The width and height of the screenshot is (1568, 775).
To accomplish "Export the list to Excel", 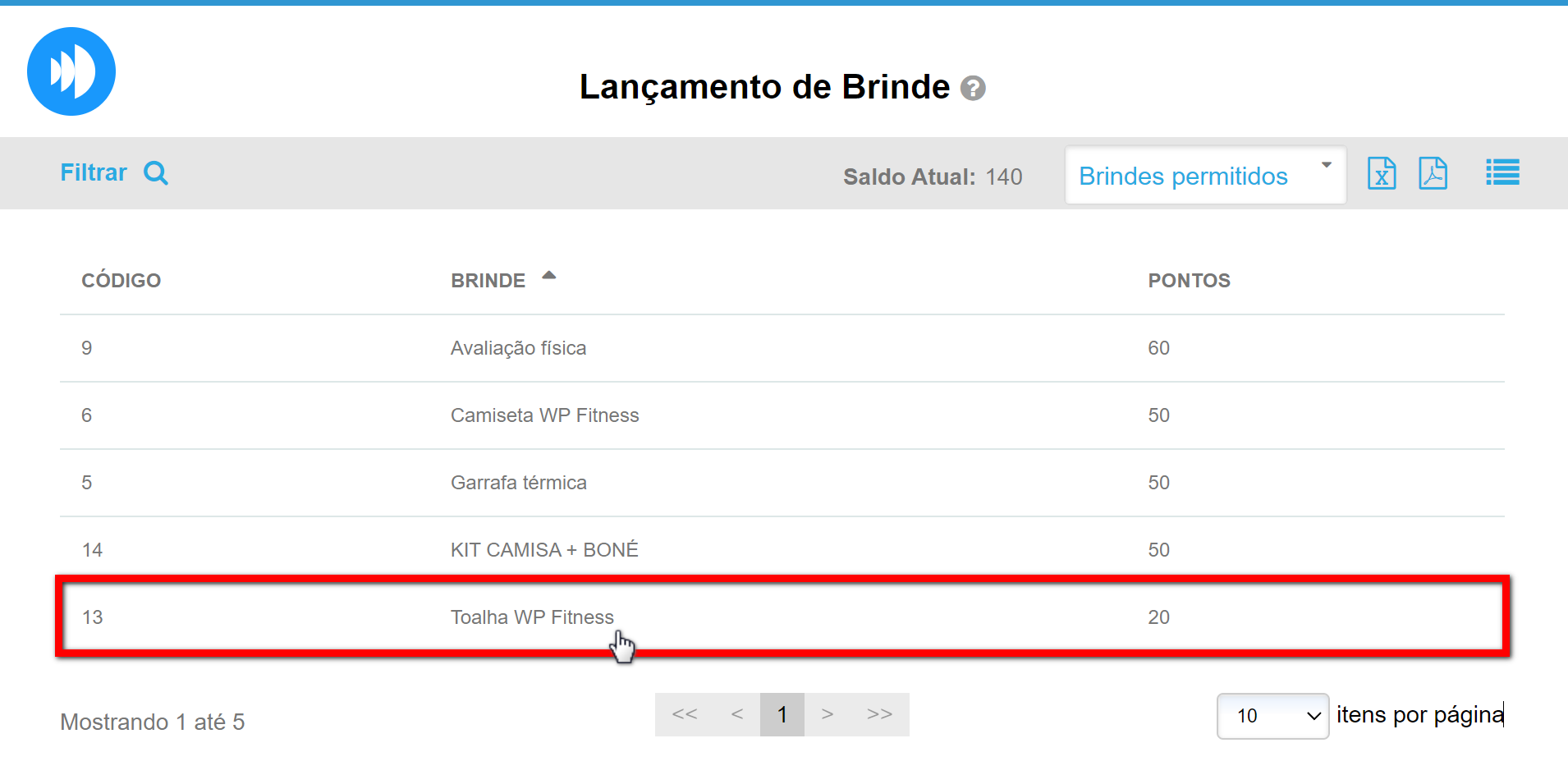I will coord(1381,173).
